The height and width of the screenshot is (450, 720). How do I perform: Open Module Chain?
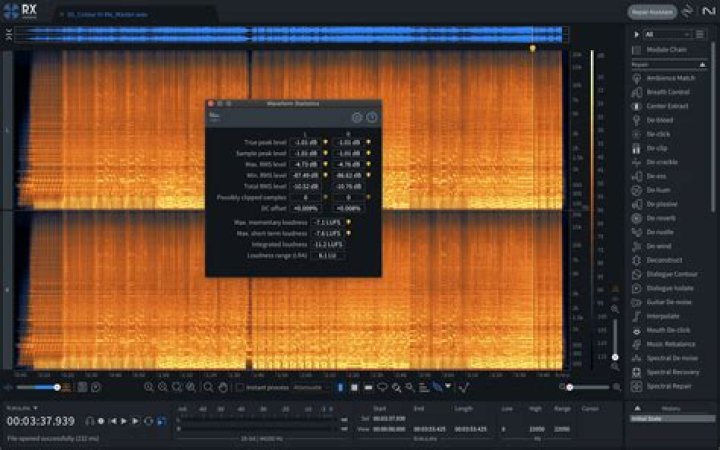click(x=664, y=49)
